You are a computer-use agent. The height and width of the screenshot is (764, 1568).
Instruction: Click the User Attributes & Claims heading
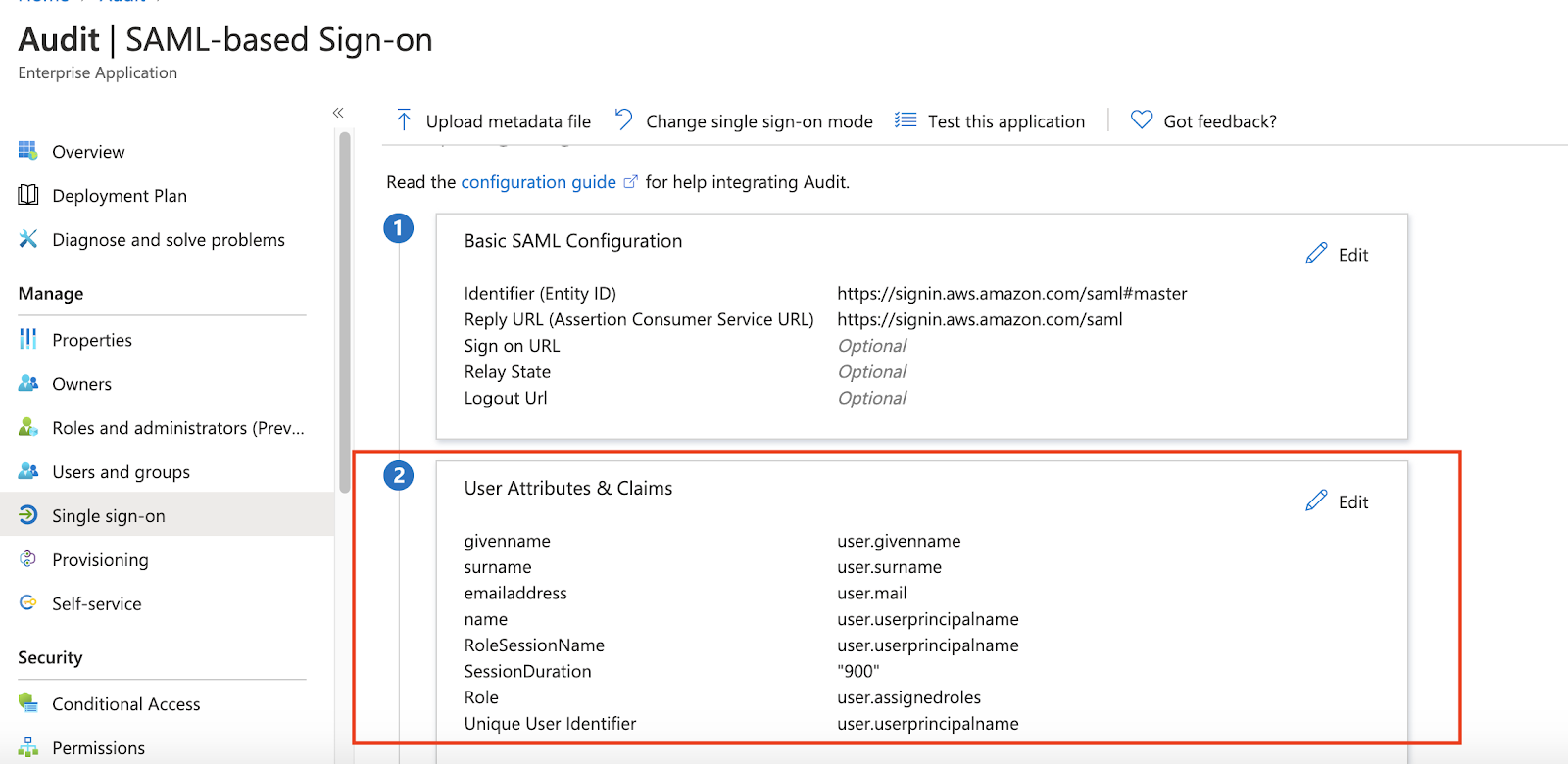click(568, 488)
